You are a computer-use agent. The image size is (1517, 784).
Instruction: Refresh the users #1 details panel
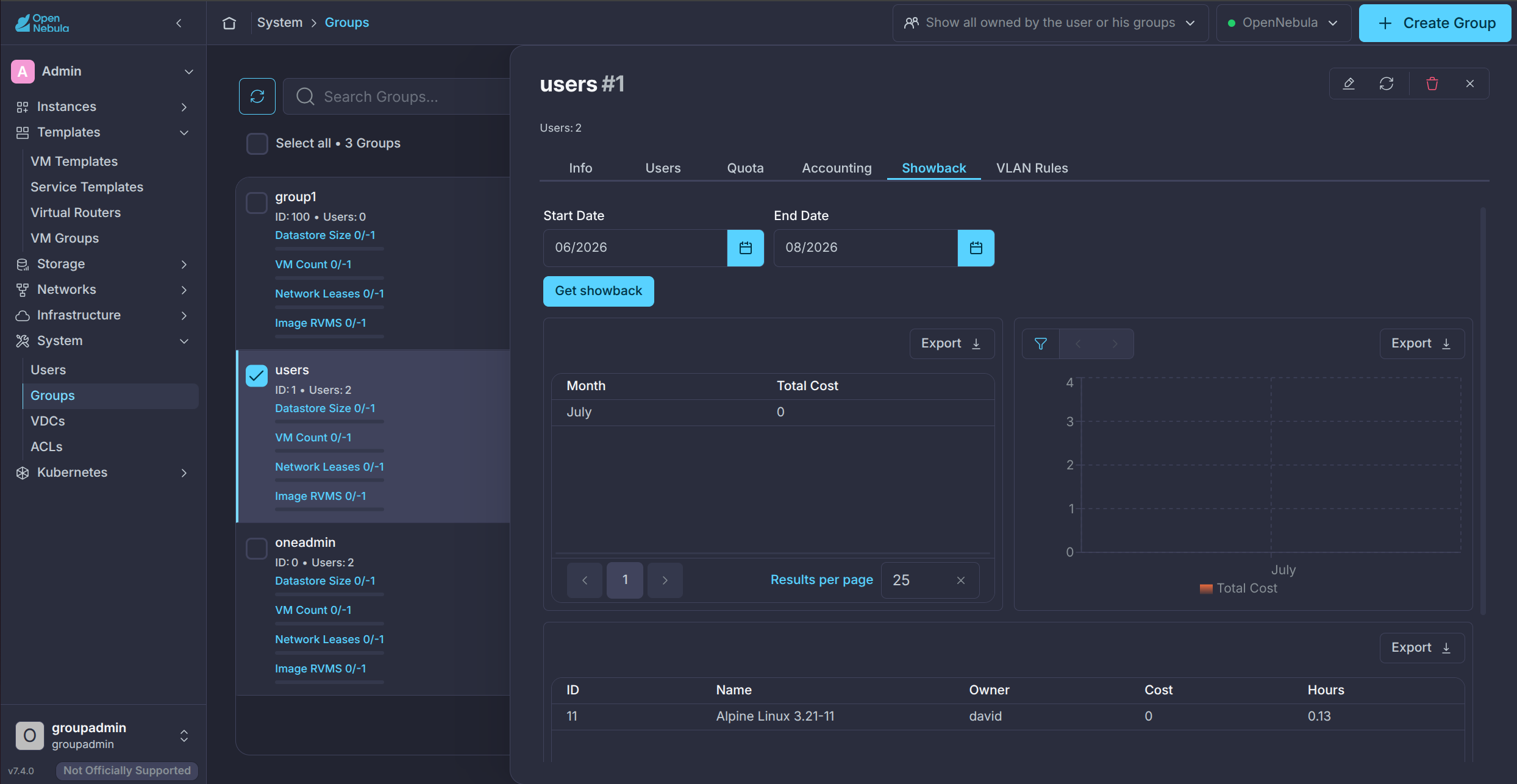(x=1387, y=84)
